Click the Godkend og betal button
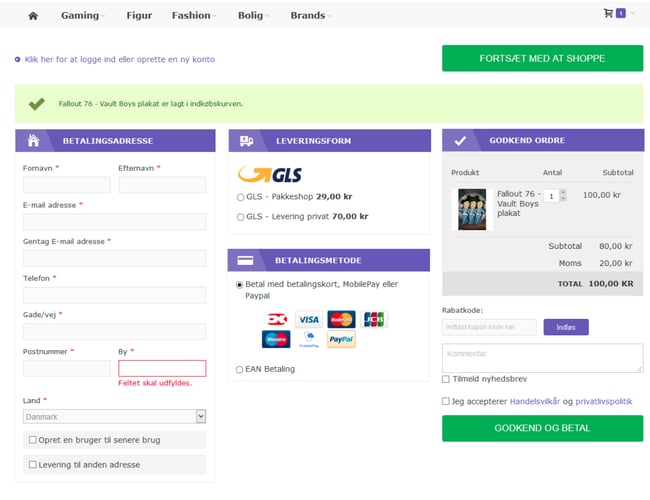The height and width of the screenshot is (500, 650). (x=542, y=428)
